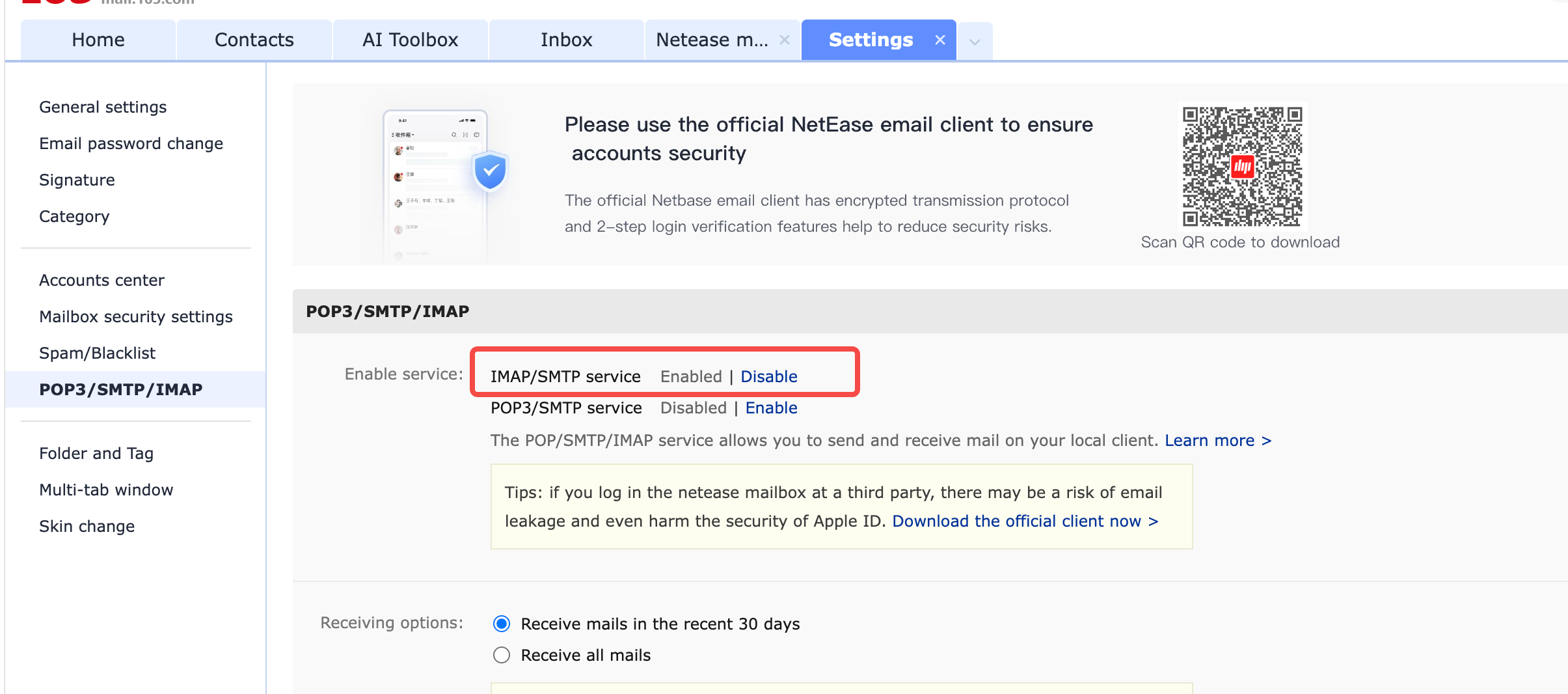Select Mailbox security settings
This screenshot has height=694, width=1568.
[x=135, y=316]
